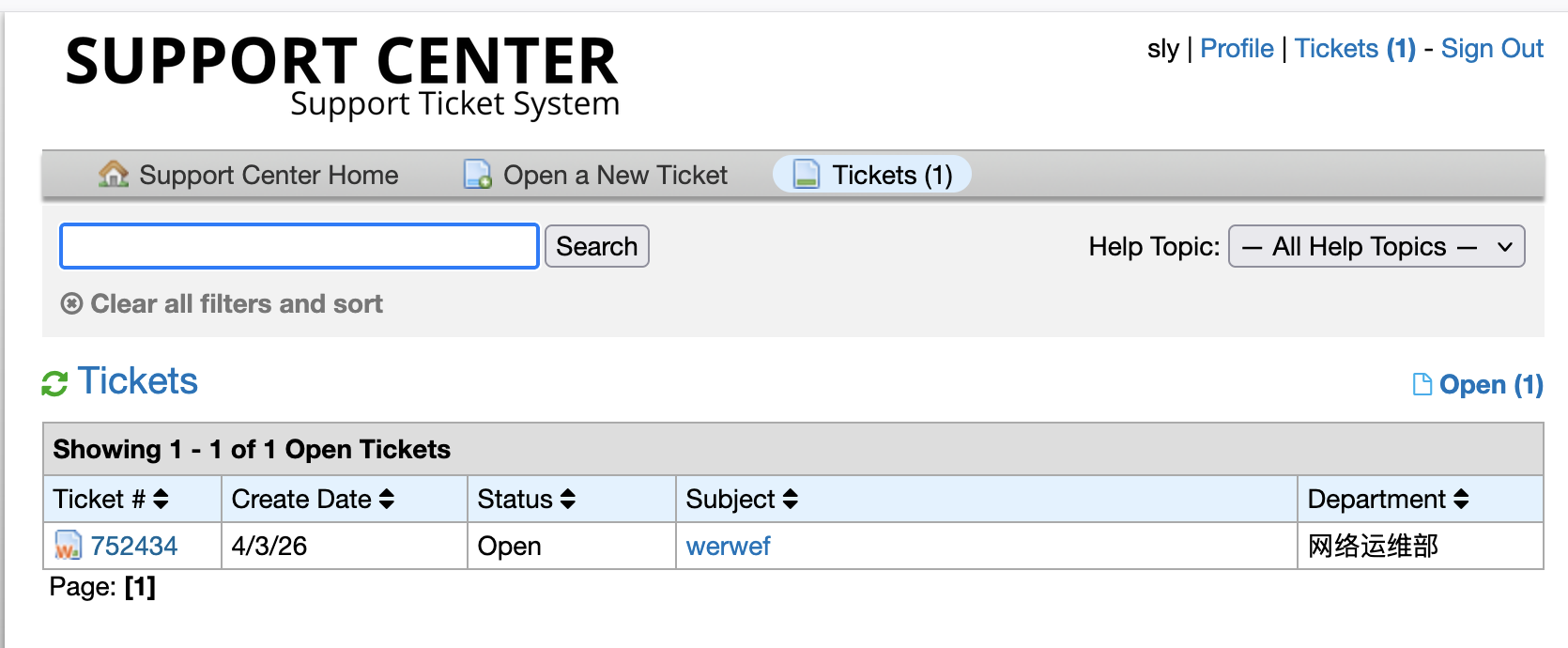
Task: Click the green refresh icon beside Tickets
Action: 54,383
